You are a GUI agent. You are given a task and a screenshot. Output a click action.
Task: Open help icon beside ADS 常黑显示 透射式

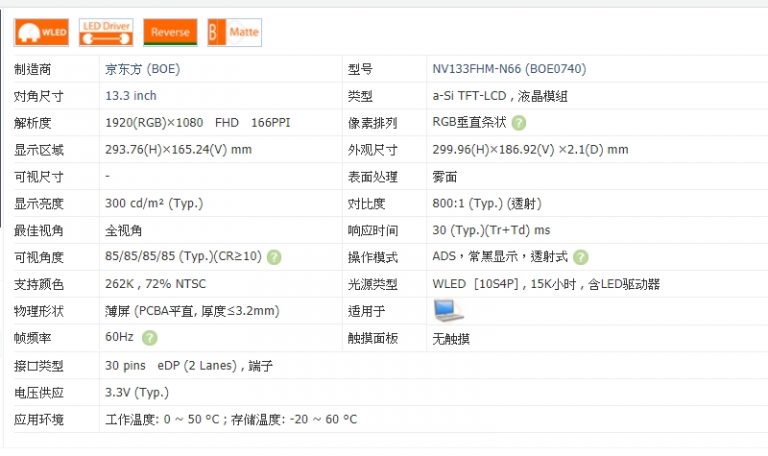580,257
